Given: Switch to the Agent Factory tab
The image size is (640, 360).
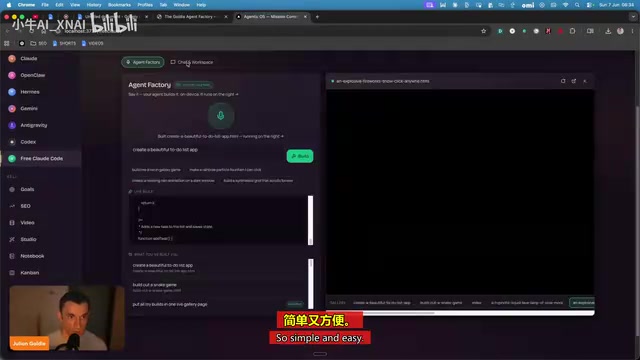Looking at the screenshot, I should click(x=143, y=62).
